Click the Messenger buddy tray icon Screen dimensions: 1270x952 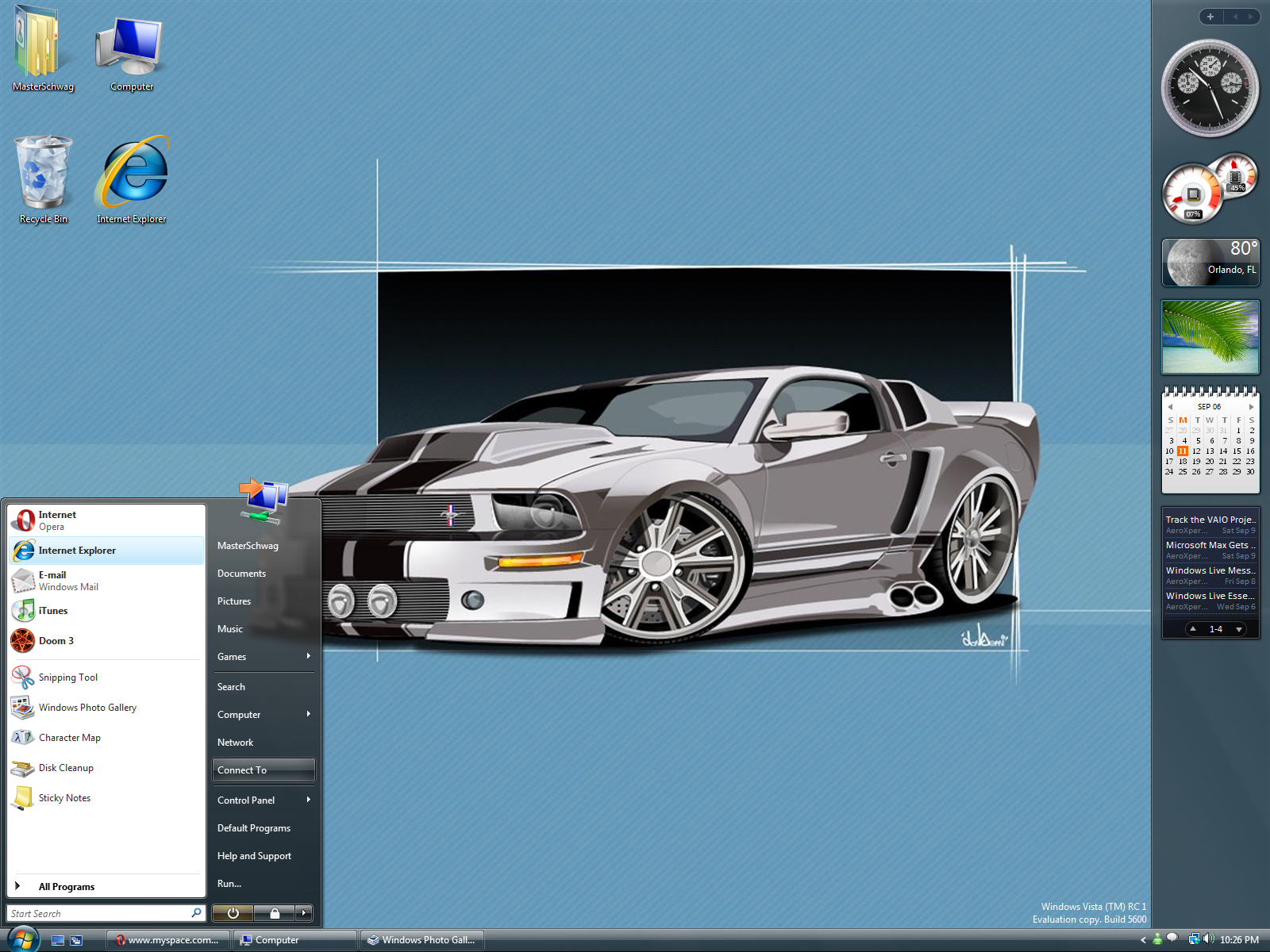(x=1157, y=939)
